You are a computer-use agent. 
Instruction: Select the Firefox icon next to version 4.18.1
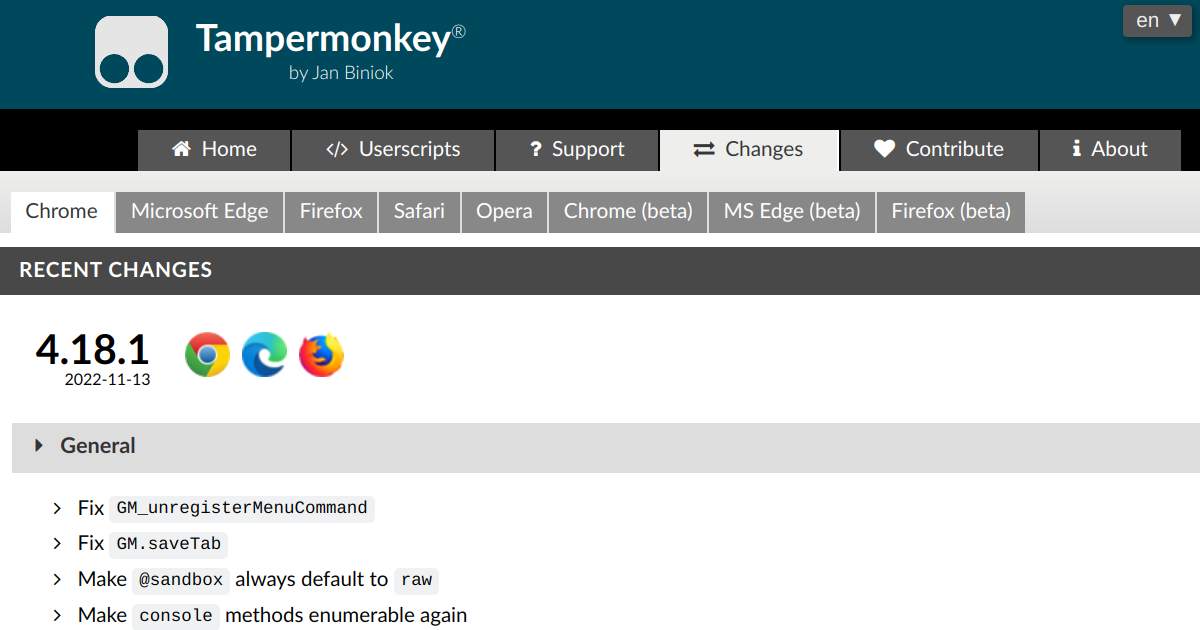tap(320, 354)
